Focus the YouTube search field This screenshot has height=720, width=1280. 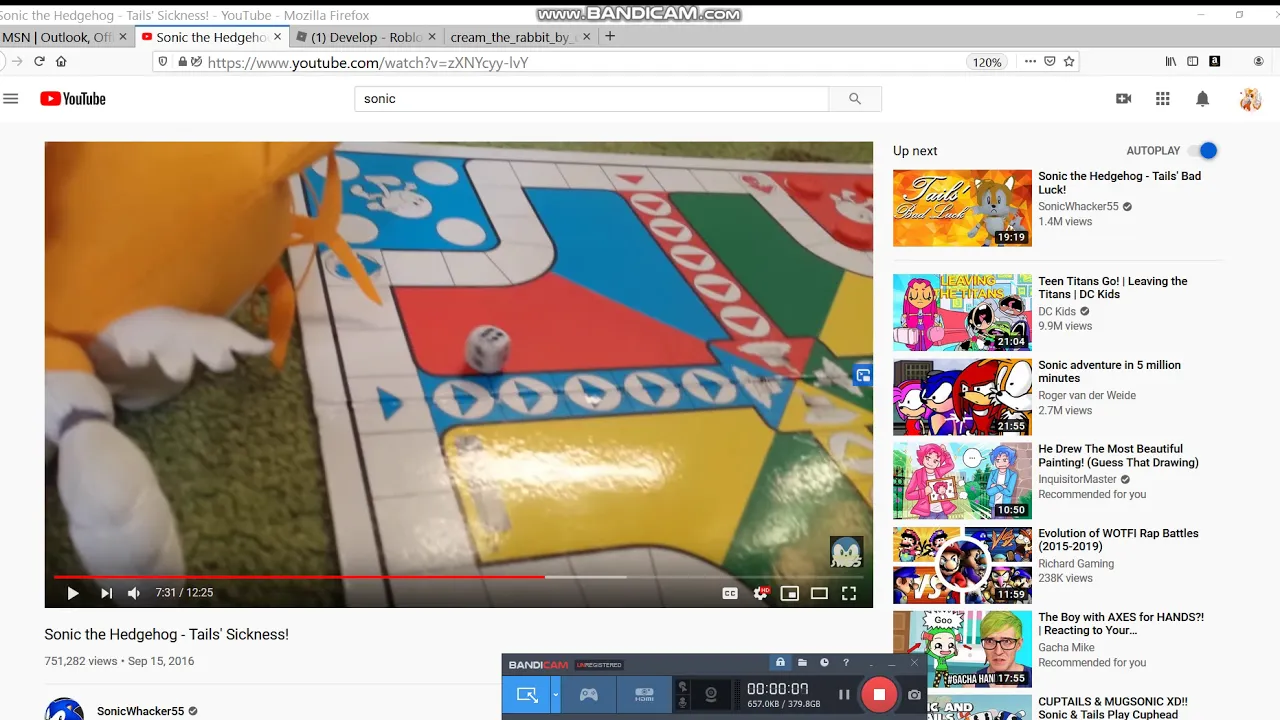pyautogui.click(x=592, y=99)
